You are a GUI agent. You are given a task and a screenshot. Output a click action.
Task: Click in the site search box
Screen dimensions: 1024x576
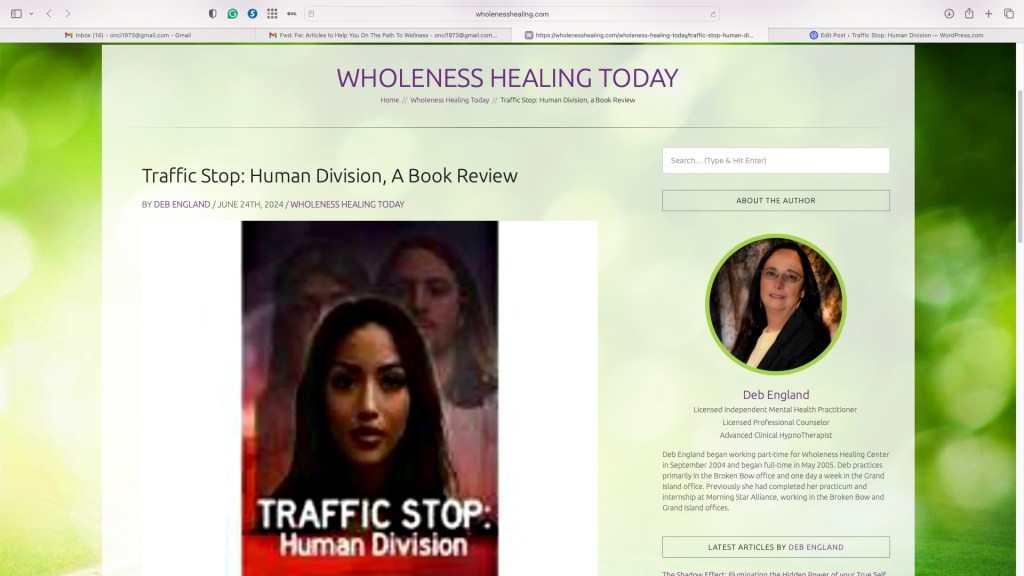click(775, 160)
